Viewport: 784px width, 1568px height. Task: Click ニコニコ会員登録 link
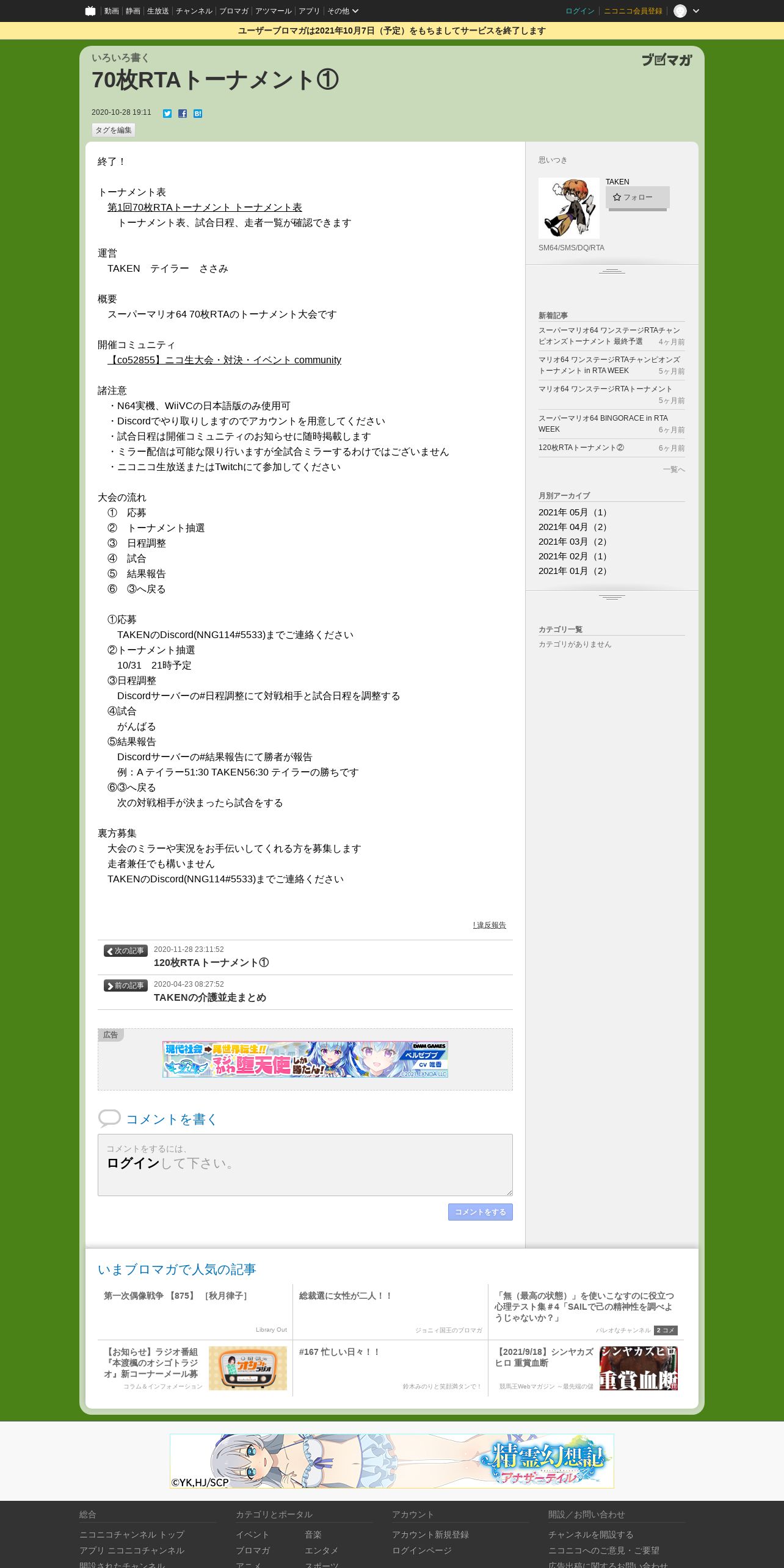(x=633, y=11)
